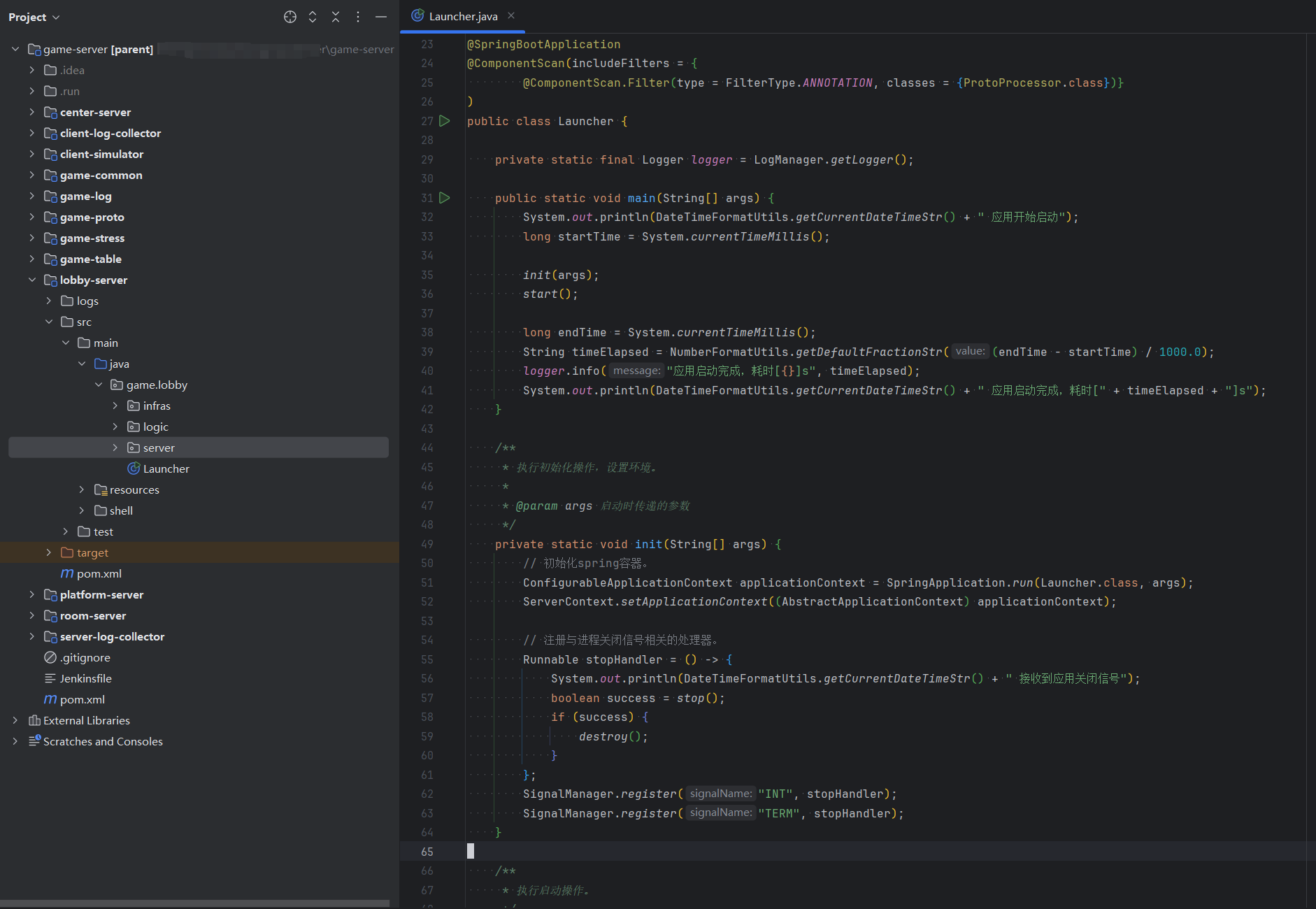Select the game-common module
Screen dimensions: 1316x909
pos(101,175)
